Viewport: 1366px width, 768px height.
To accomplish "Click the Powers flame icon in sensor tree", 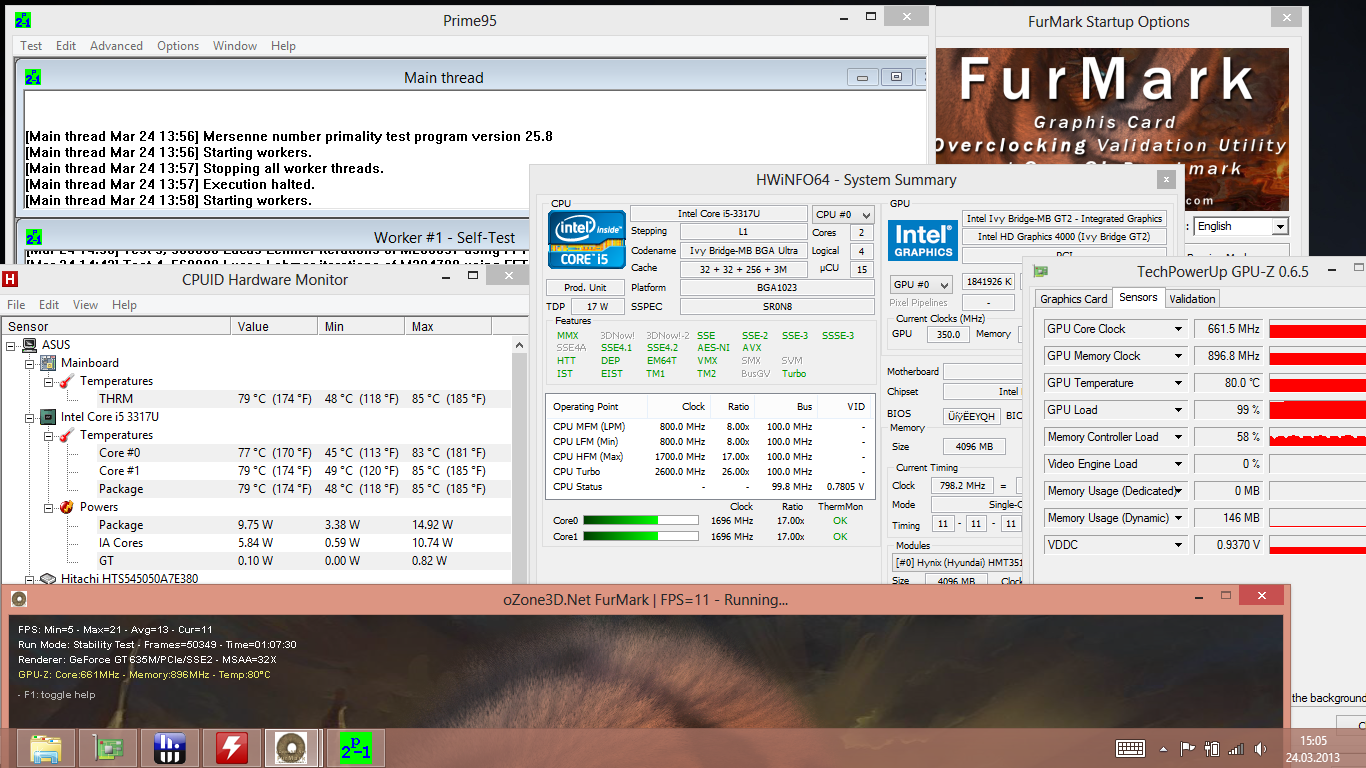I will tap(67, 507).
